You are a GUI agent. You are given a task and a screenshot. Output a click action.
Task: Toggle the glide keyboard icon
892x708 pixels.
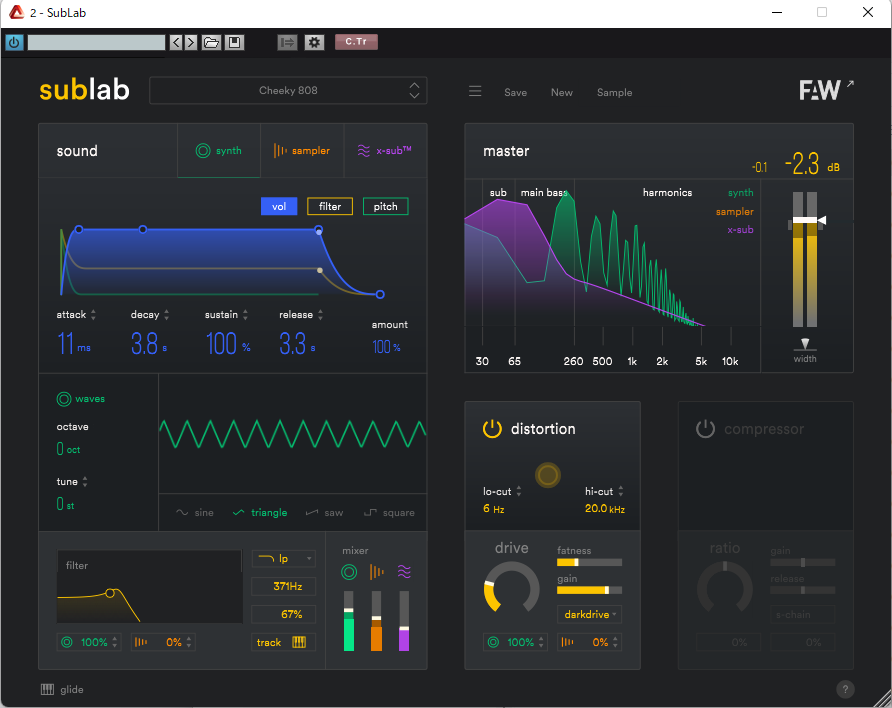coord(47,689)
